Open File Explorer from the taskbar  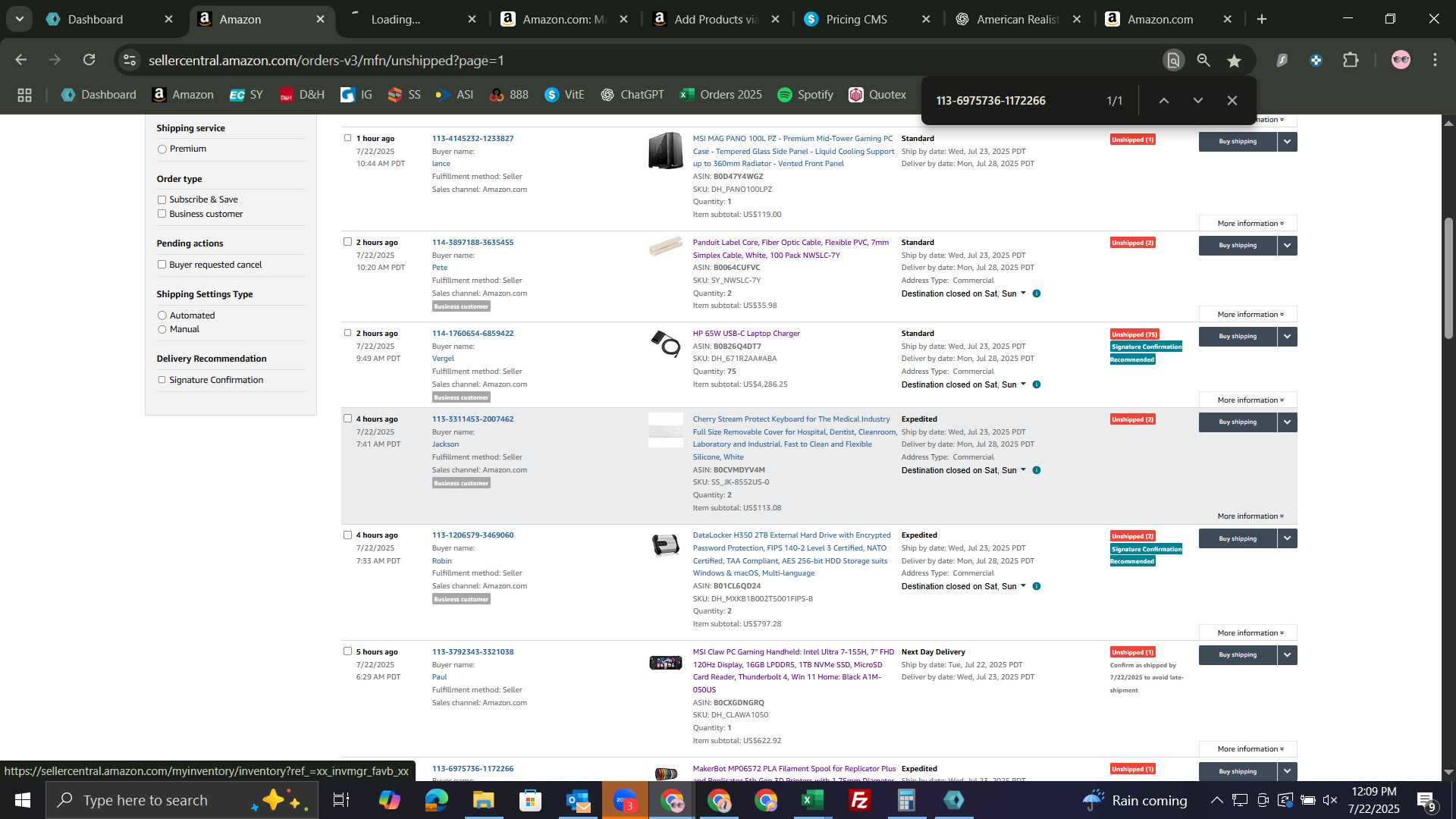coord(483,800)
